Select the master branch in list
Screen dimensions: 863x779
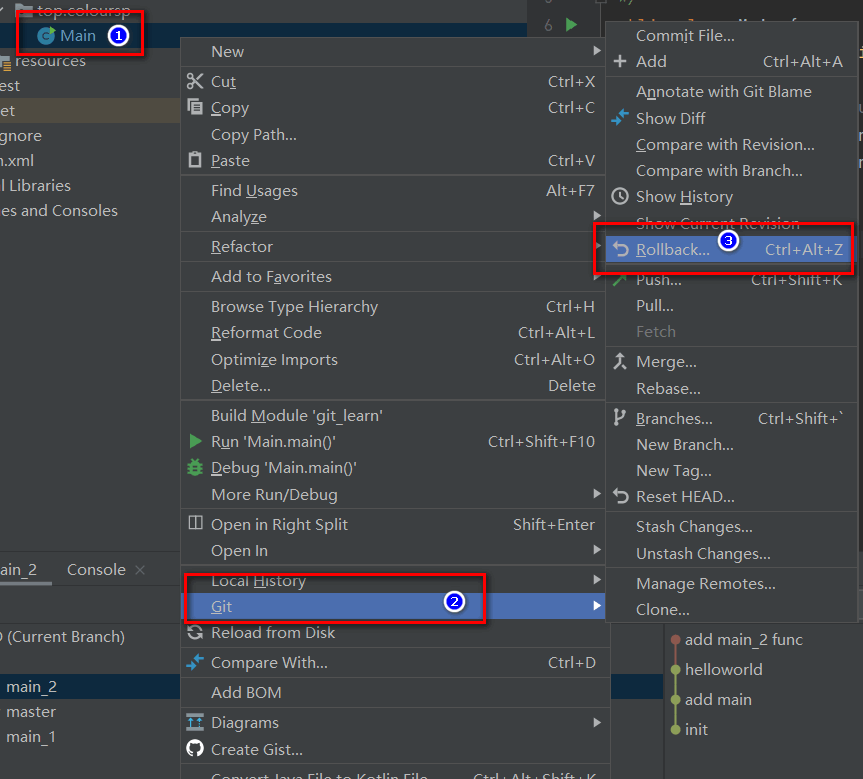point(31,712)
